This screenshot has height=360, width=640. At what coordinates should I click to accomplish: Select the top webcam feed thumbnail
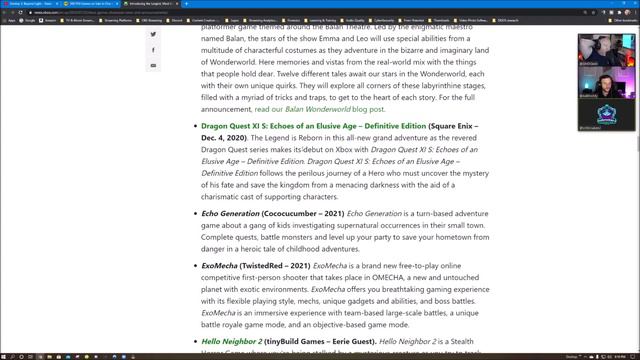tap(607, 50)
